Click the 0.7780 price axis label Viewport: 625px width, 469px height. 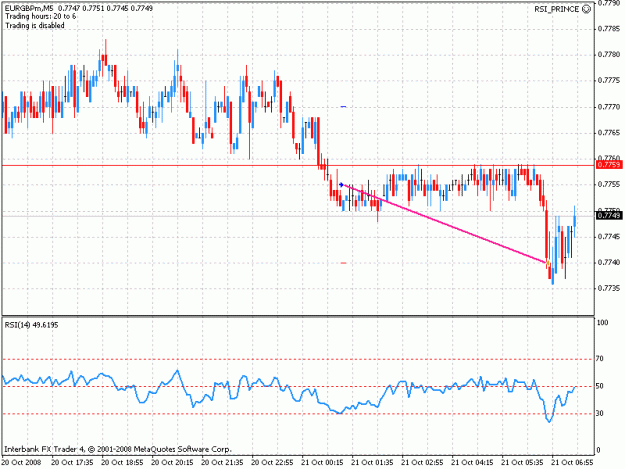coord(609,55)
